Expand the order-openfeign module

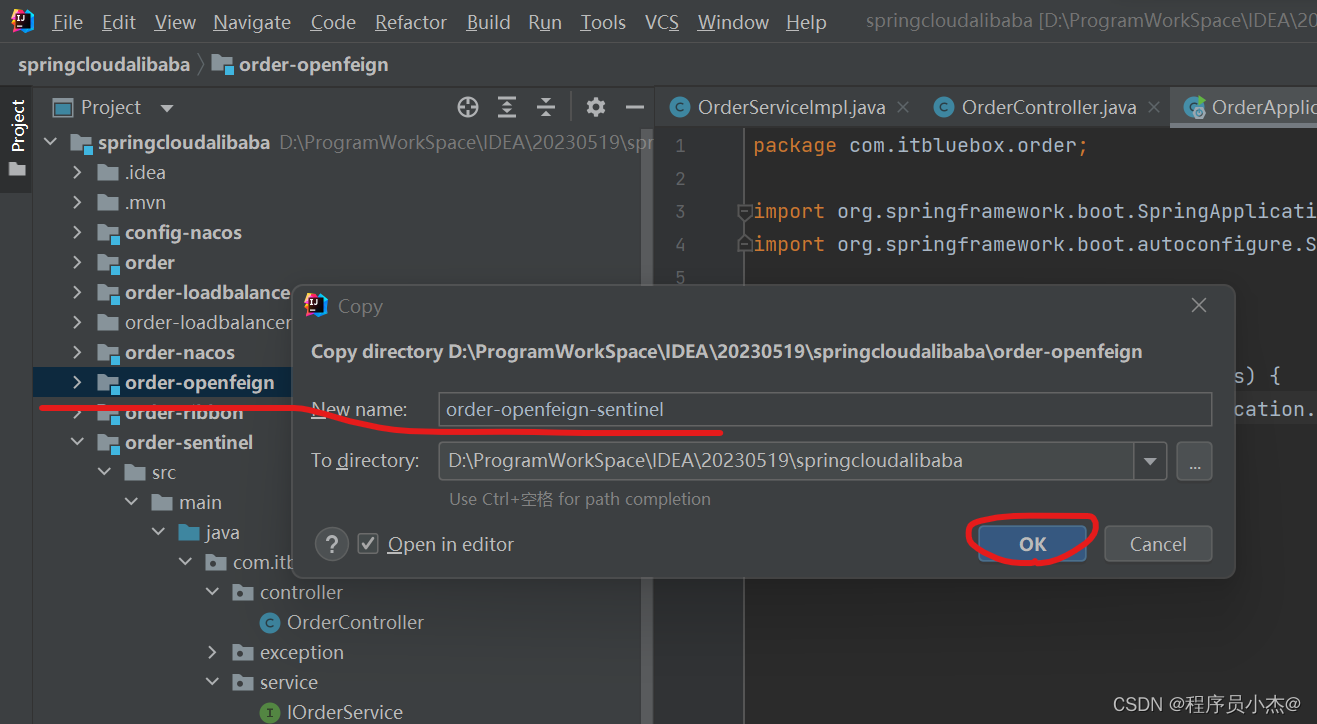pyautogui.click(x=77, y=383)
